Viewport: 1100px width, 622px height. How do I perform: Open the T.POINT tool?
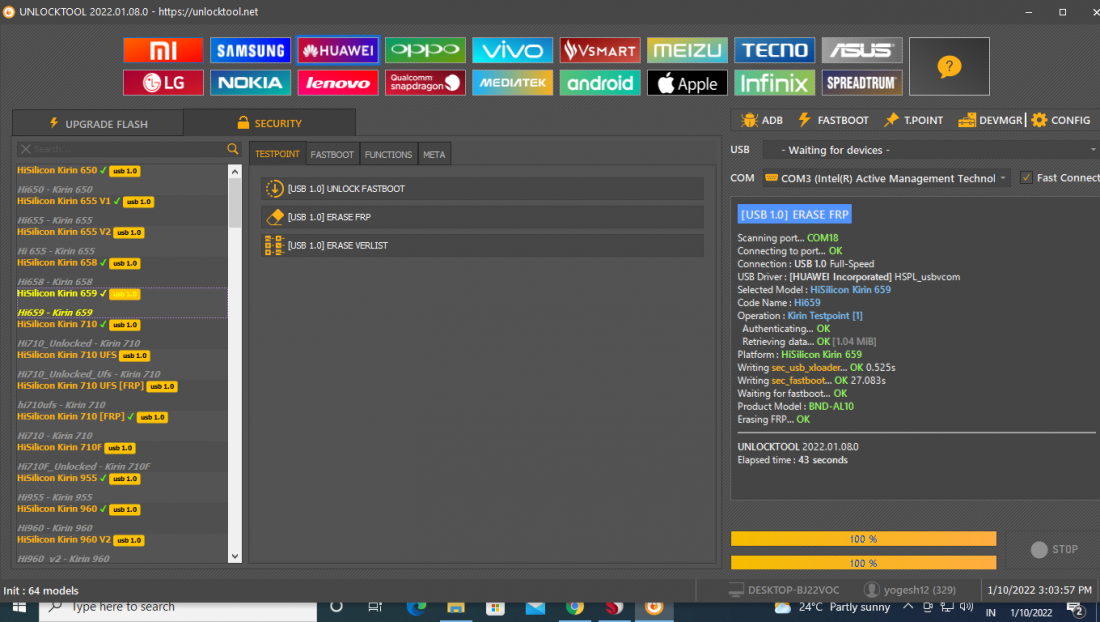[913, 121]
